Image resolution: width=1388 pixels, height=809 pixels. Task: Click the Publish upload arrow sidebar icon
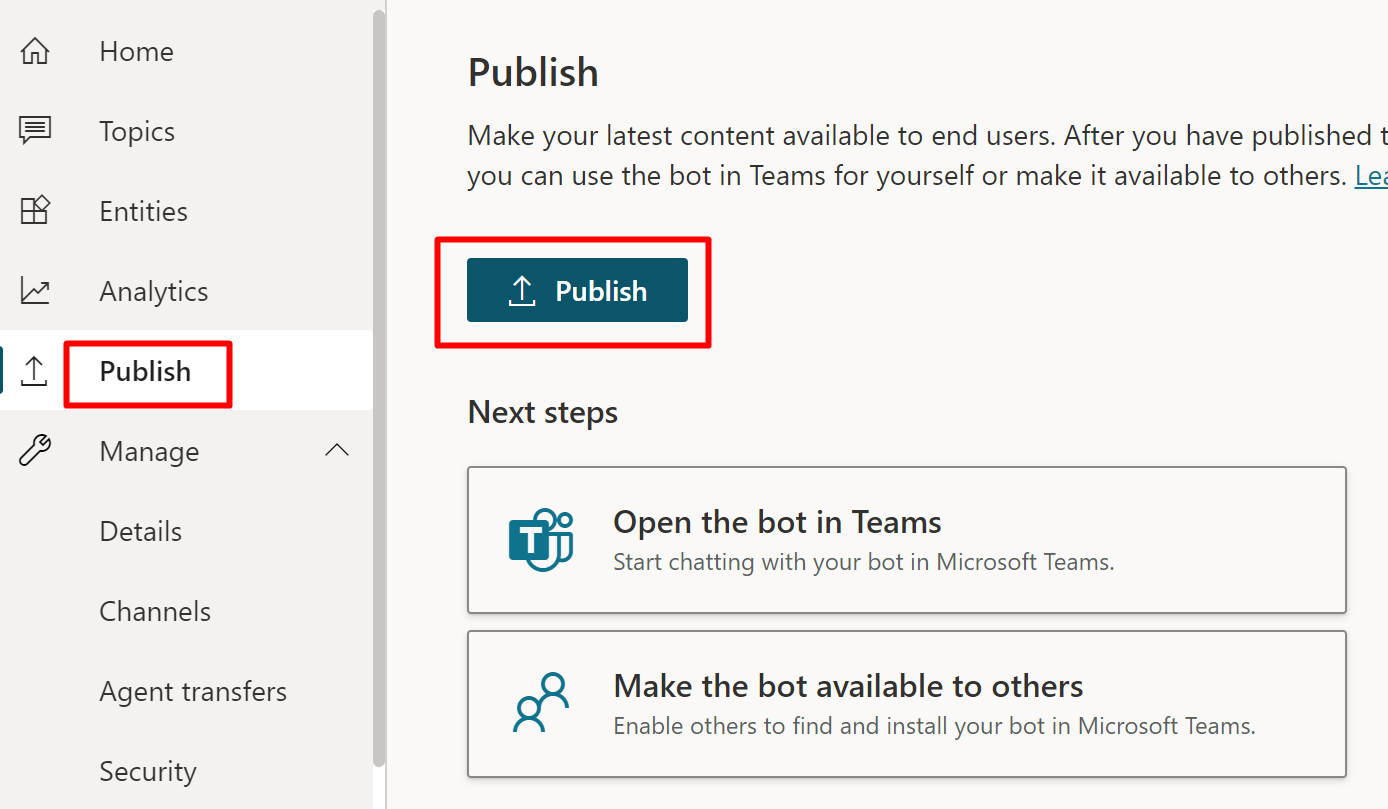point(35,371)
